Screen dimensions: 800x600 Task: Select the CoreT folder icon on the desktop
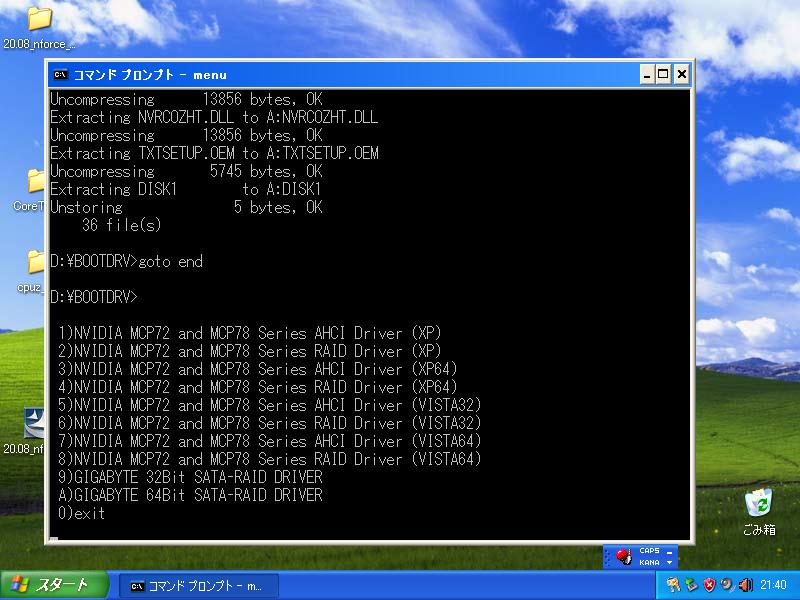pyautogui.click(x=36, y=181)
